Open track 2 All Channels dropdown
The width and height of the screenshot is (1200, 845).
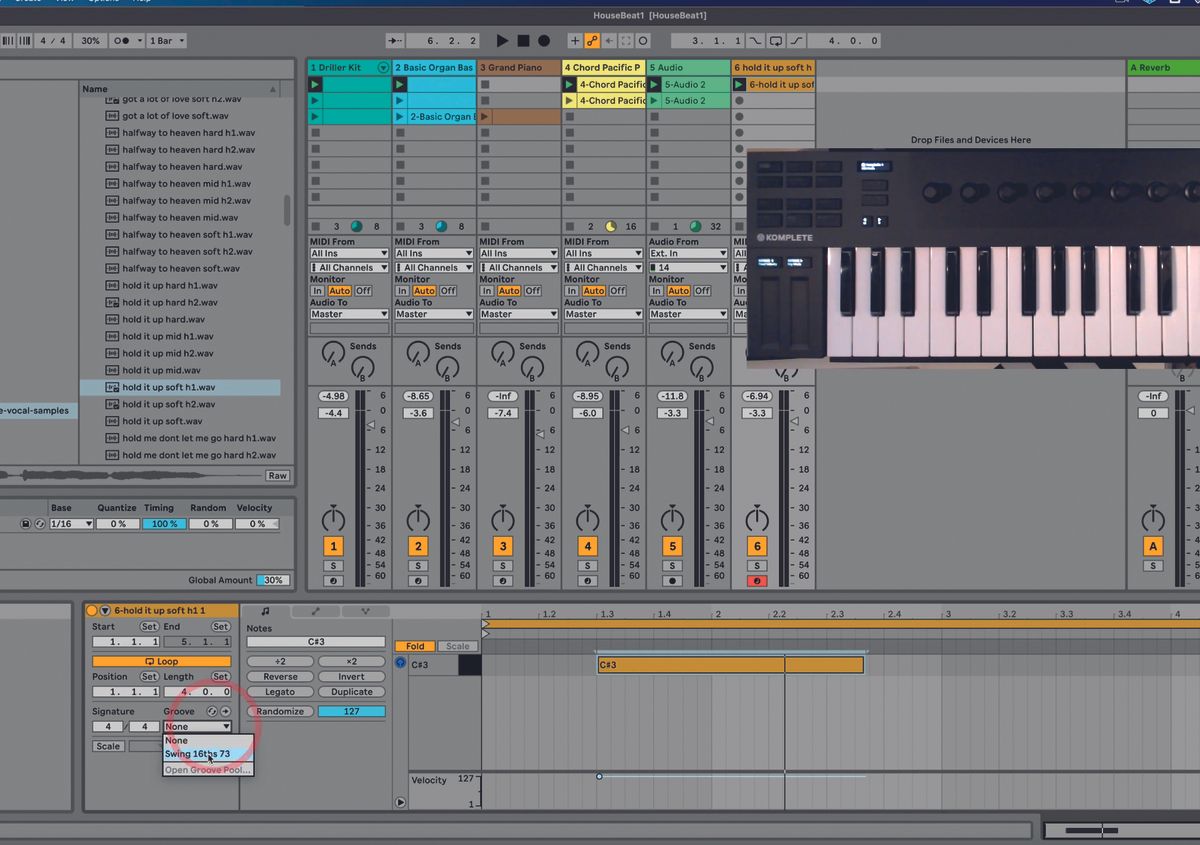433,268
